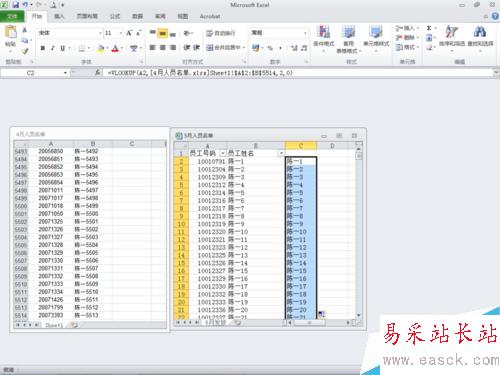
Task: Open the number format dropdown
Action: (x=305, y=33)
